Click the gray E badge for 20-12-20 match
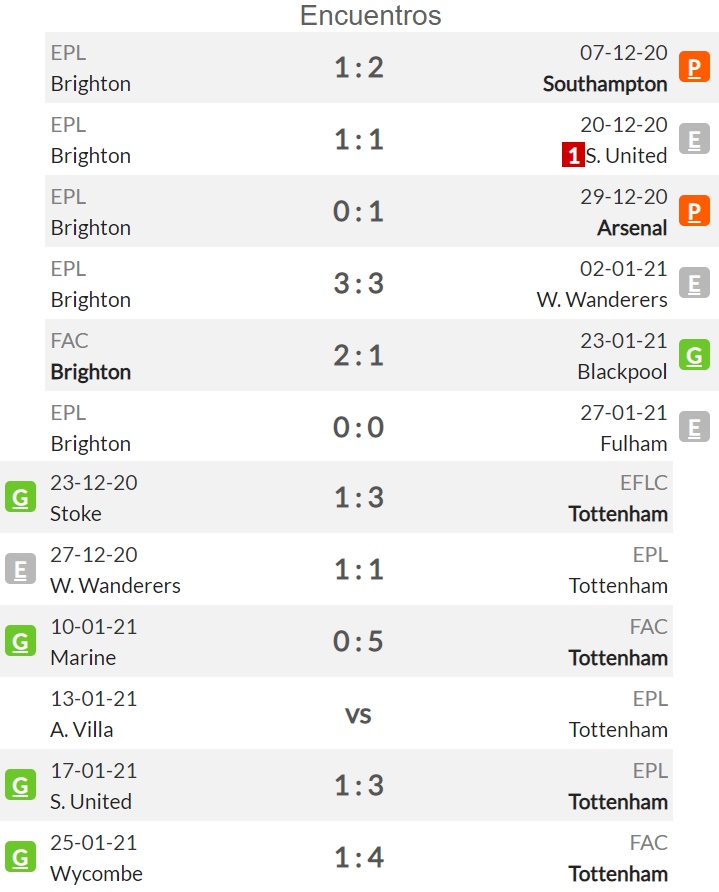Image resolution: width=719 pixels, height=892 pixels. click(694, 139)
